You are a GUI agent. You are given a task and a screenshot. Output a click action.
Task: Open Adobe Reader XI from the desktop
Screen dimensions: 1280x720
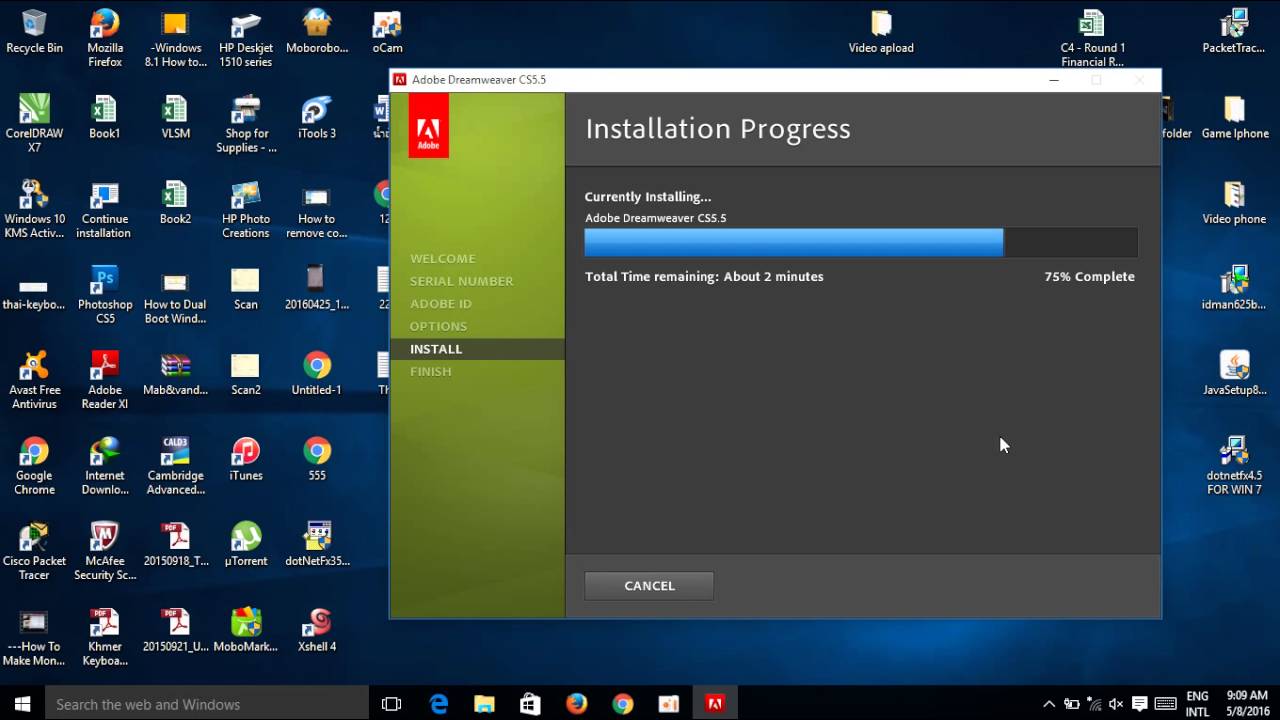click(104, 365)
